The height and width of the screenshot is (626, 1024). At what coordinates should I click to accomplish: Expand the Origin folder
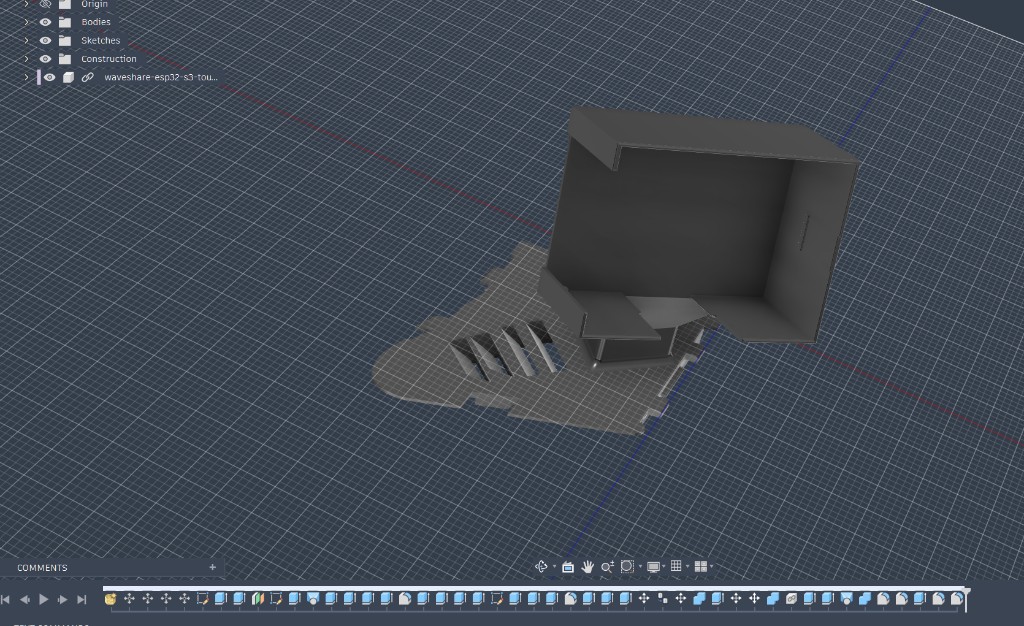pos(26,4)
